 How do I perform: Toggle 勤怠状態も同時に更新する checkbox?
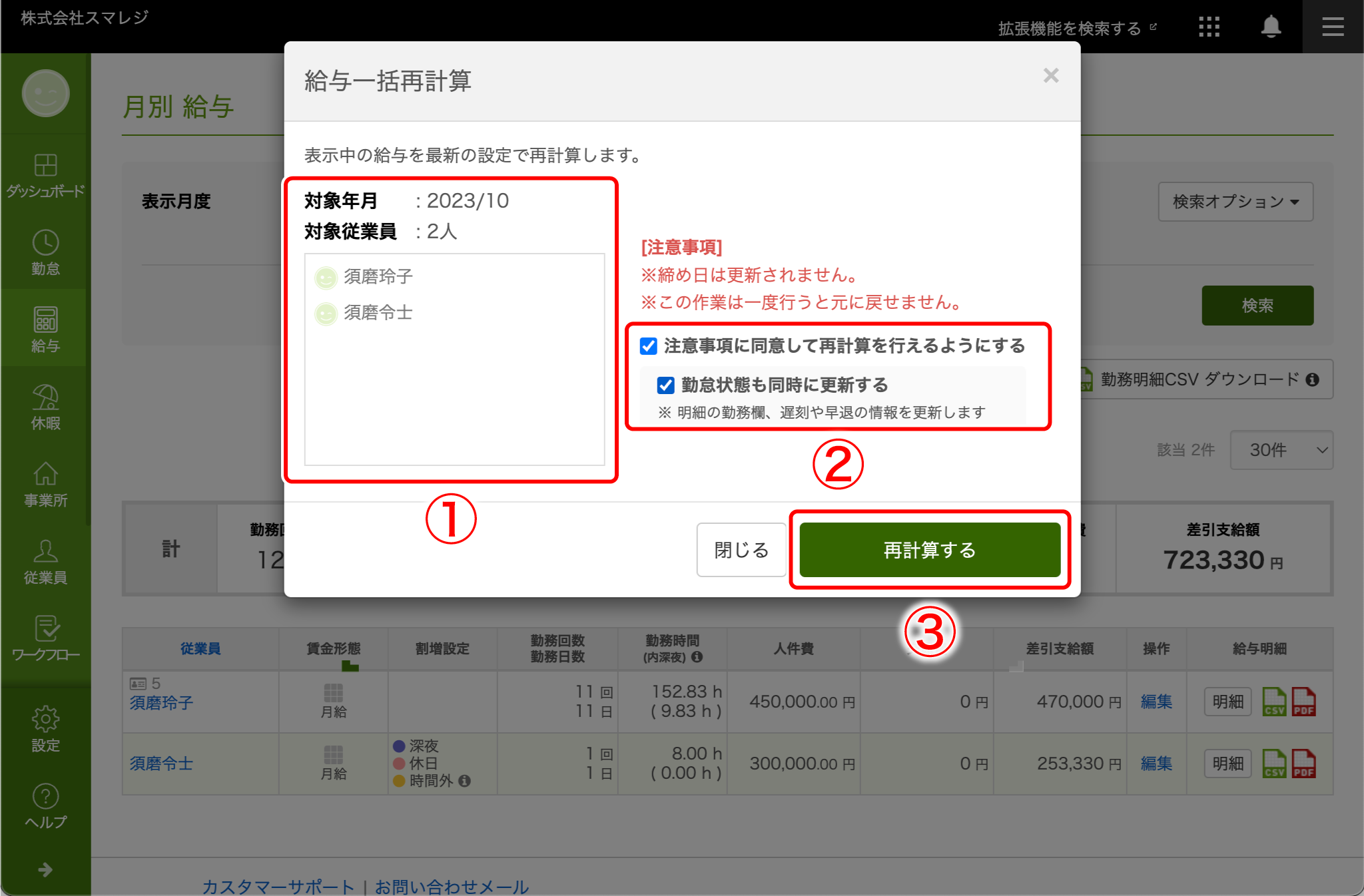[666, 385]
